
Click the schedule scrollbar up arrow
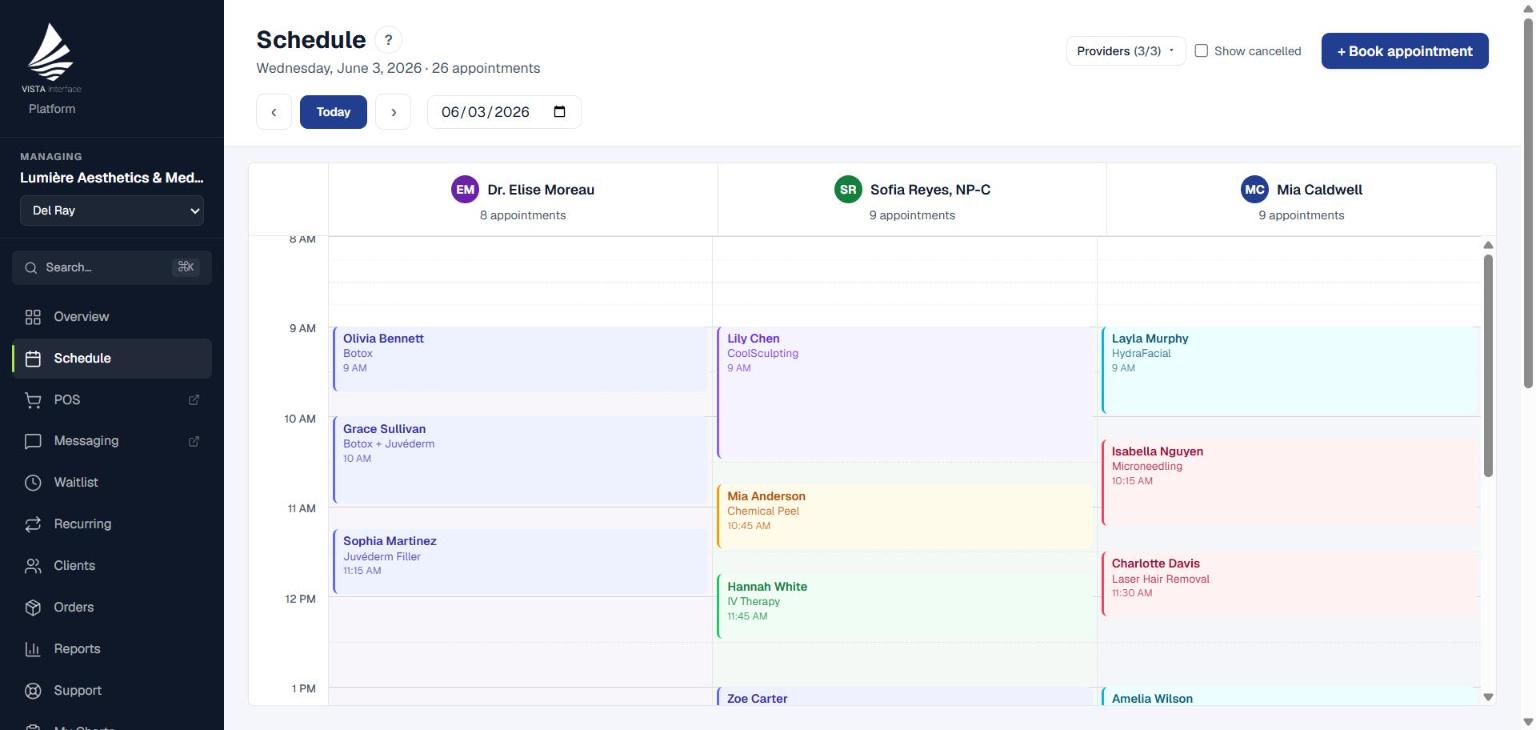coord(1488,245)
